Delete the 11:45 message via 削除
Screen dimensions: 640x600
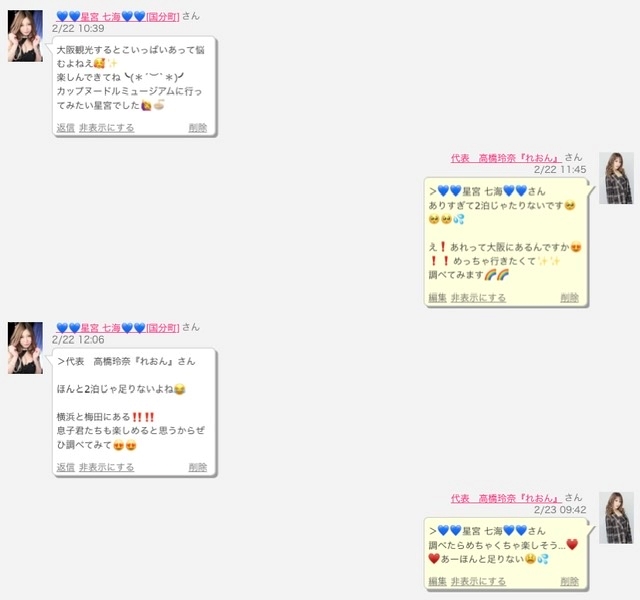[569, 298]
